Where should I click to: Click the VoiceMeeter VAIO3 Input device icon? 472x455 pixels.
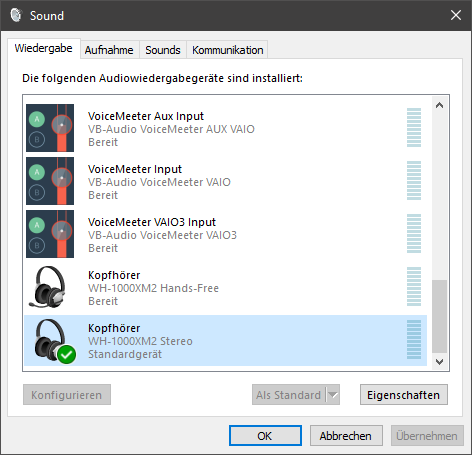[x=50, y=234]
